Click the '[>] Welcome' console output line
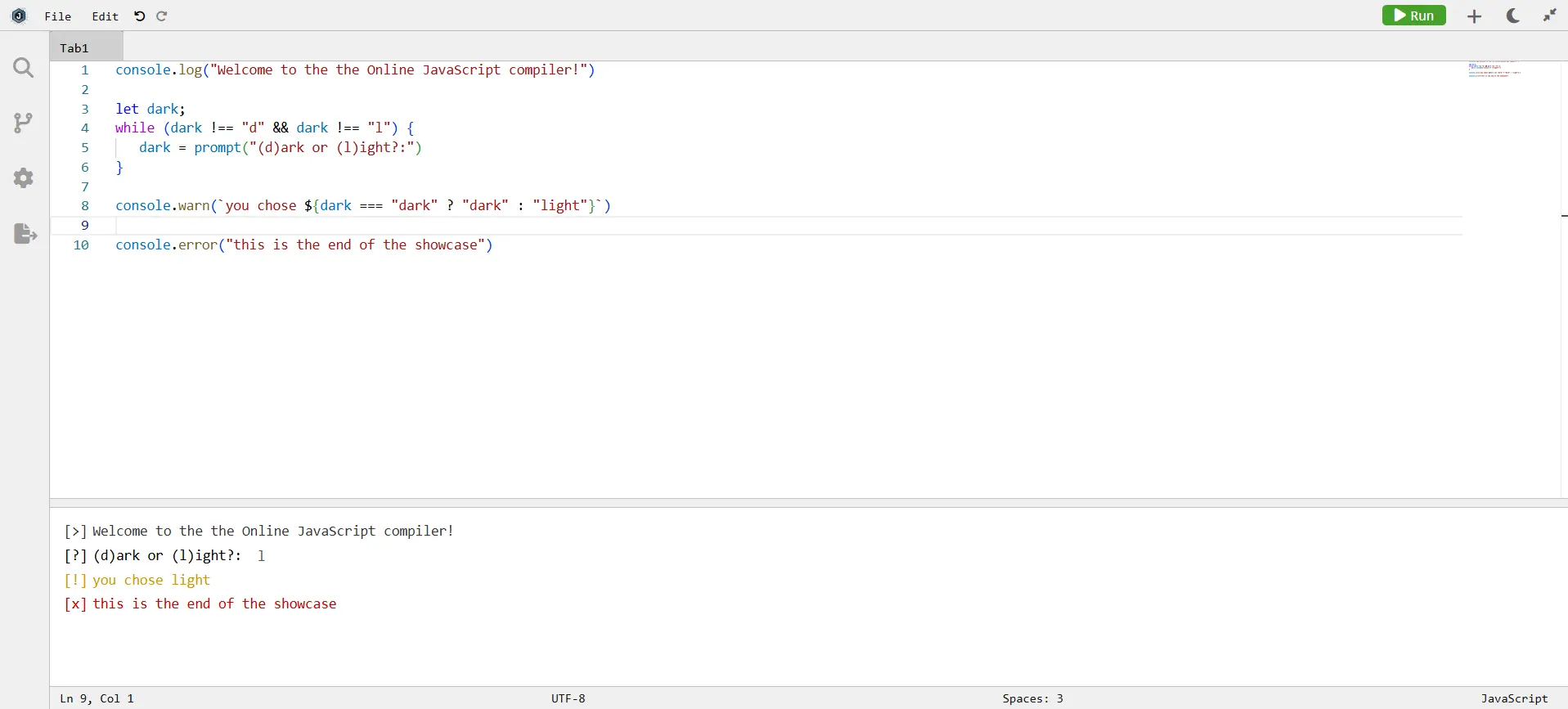The image size is (1568, 709). [x=258, y=532]
